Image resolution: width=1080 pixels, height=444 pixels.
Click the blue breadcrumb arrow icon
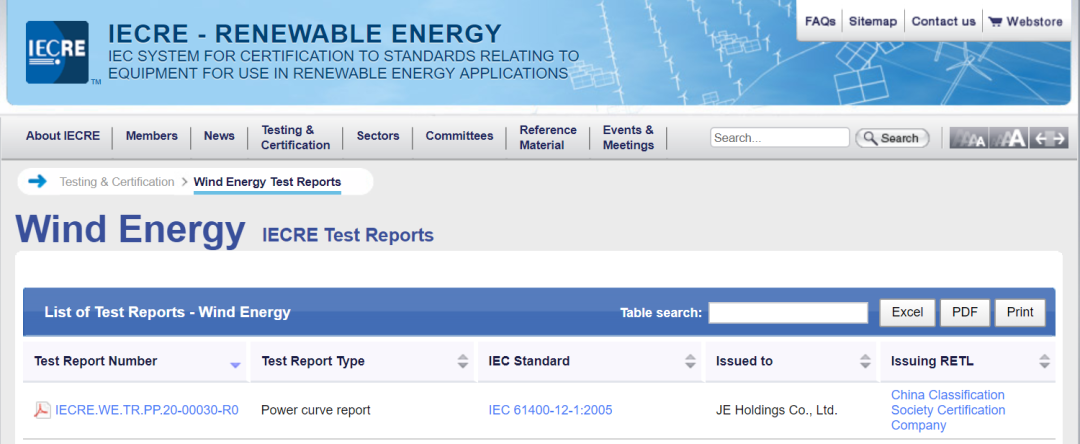(x=37, y=181)
